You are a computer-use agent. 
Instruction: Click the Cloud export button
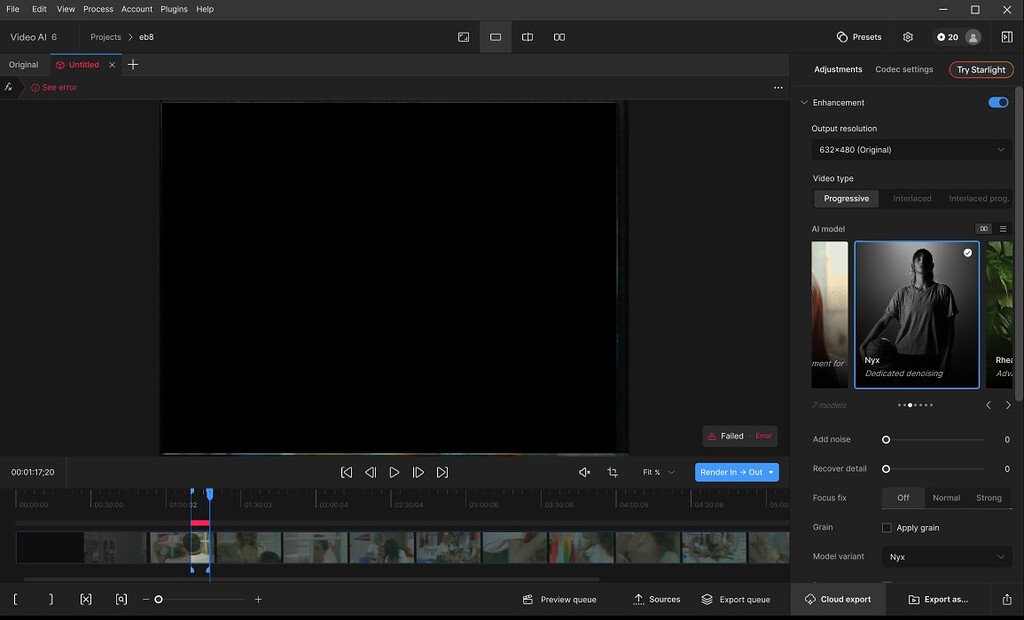pos(837,599)
